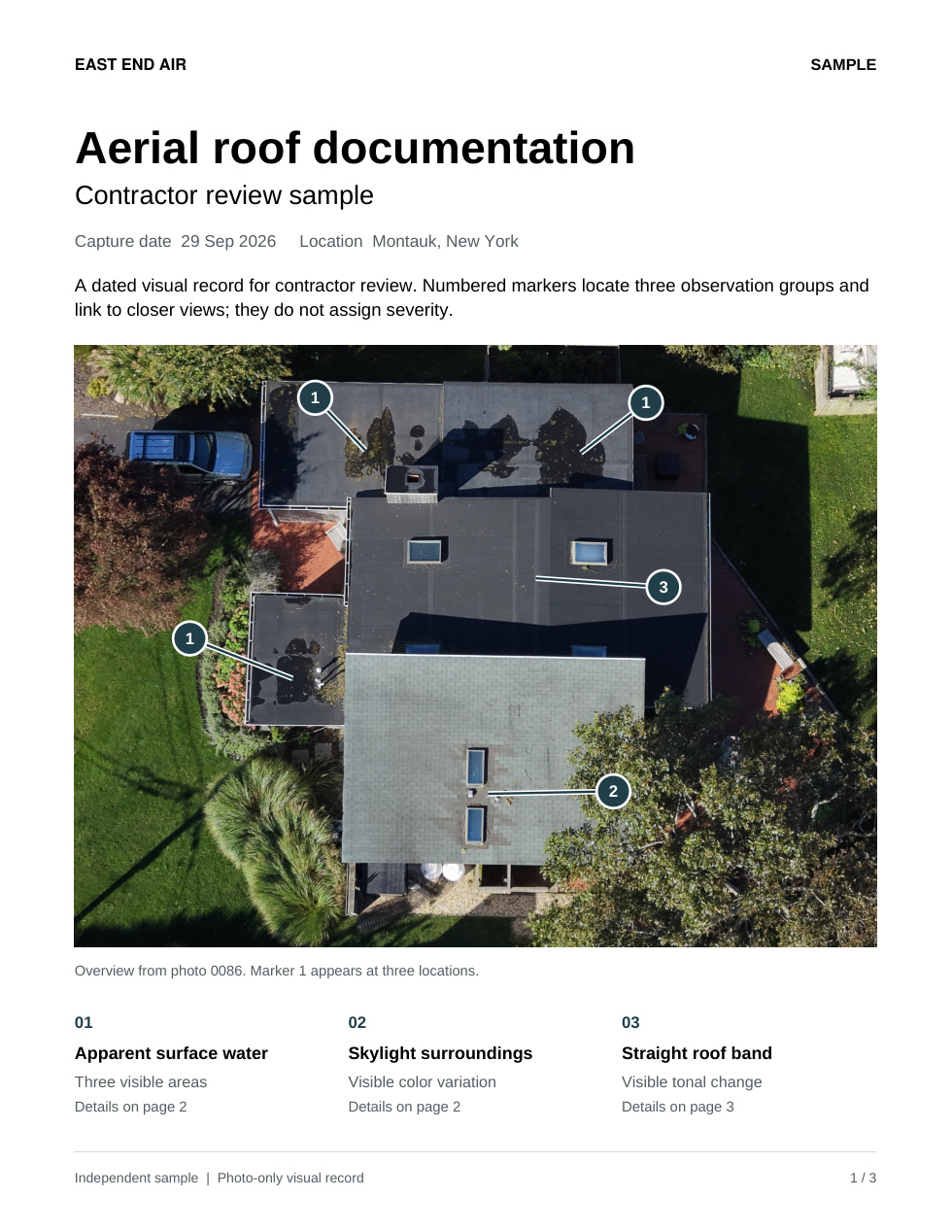Click the "Photo-only visual record" footer text

coord(290,1178)
